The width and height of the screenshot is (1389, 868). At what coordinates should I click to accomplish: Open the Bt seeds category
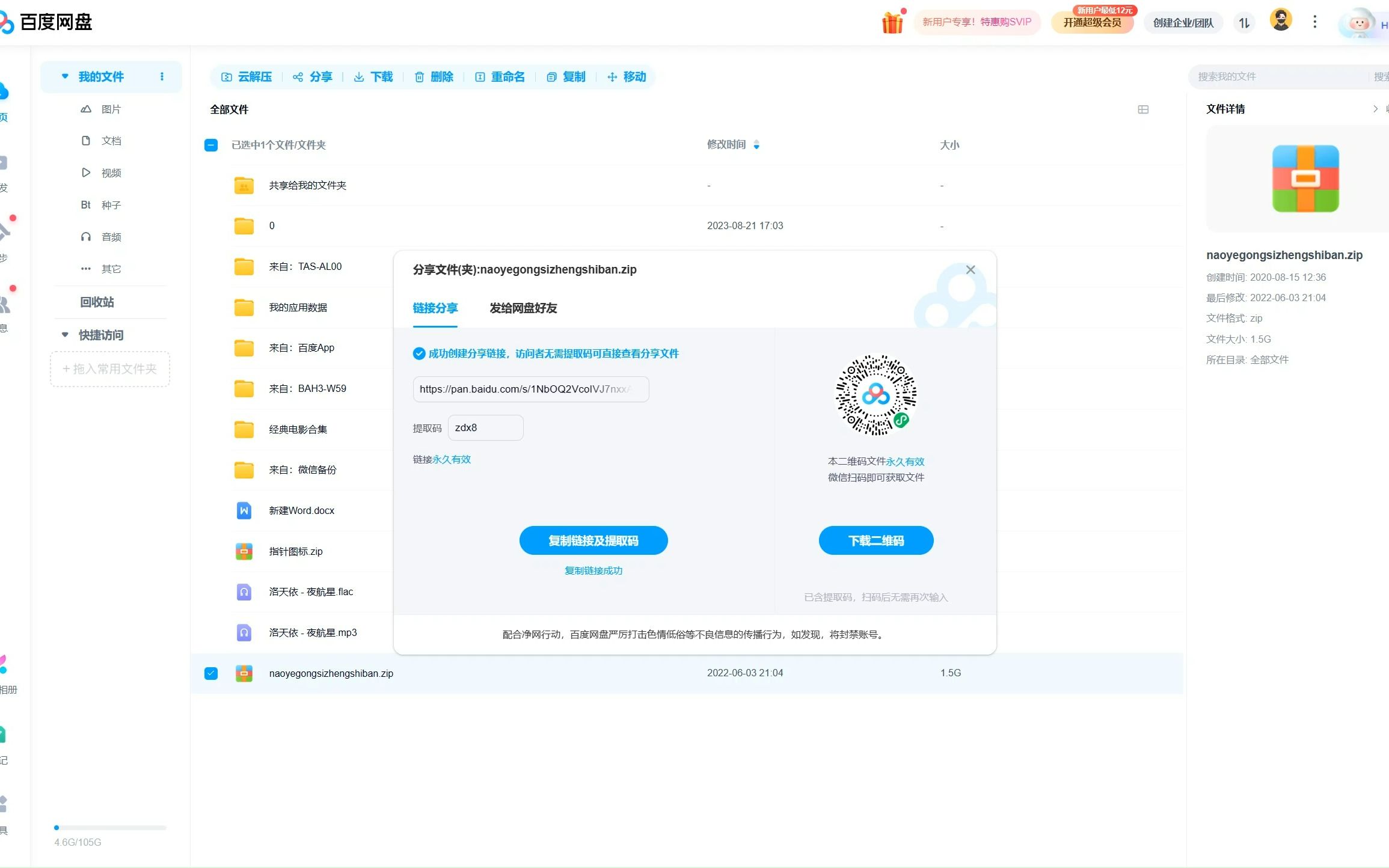100,205
